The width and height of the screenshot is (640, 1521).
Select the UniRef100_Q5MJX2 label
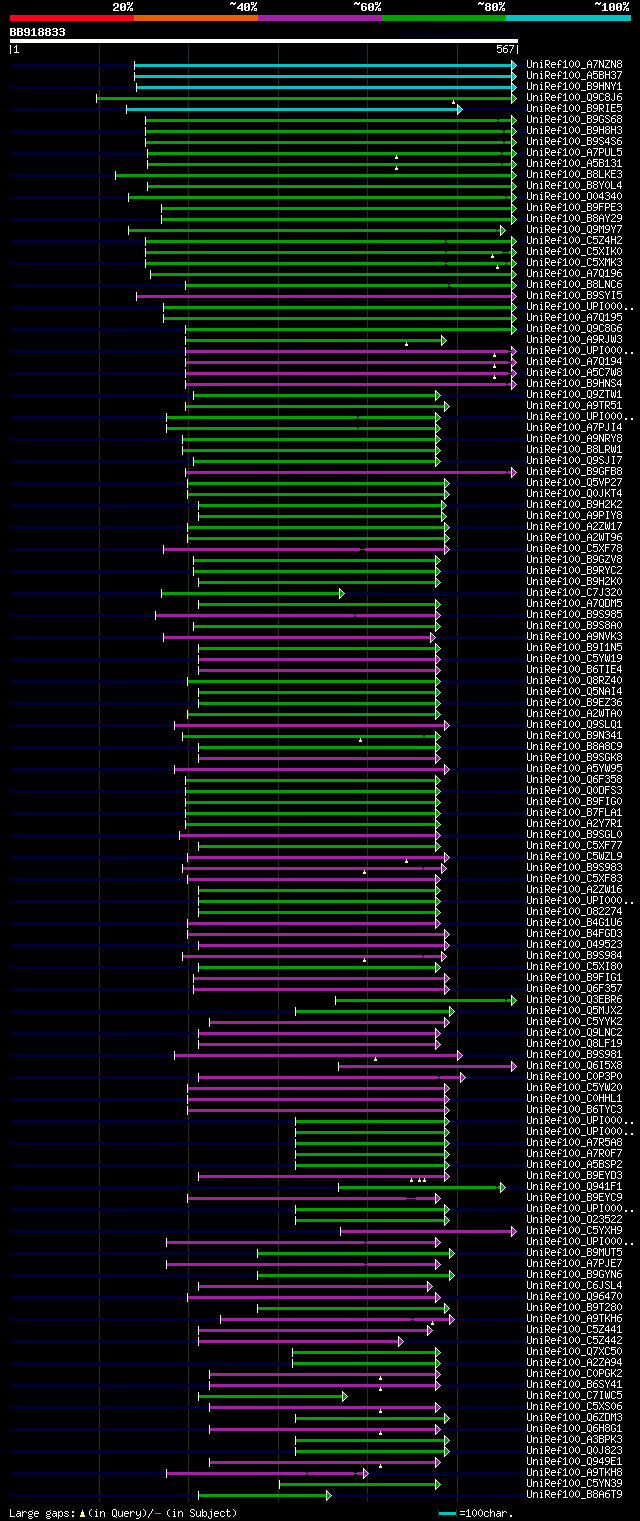point(574,1010)
